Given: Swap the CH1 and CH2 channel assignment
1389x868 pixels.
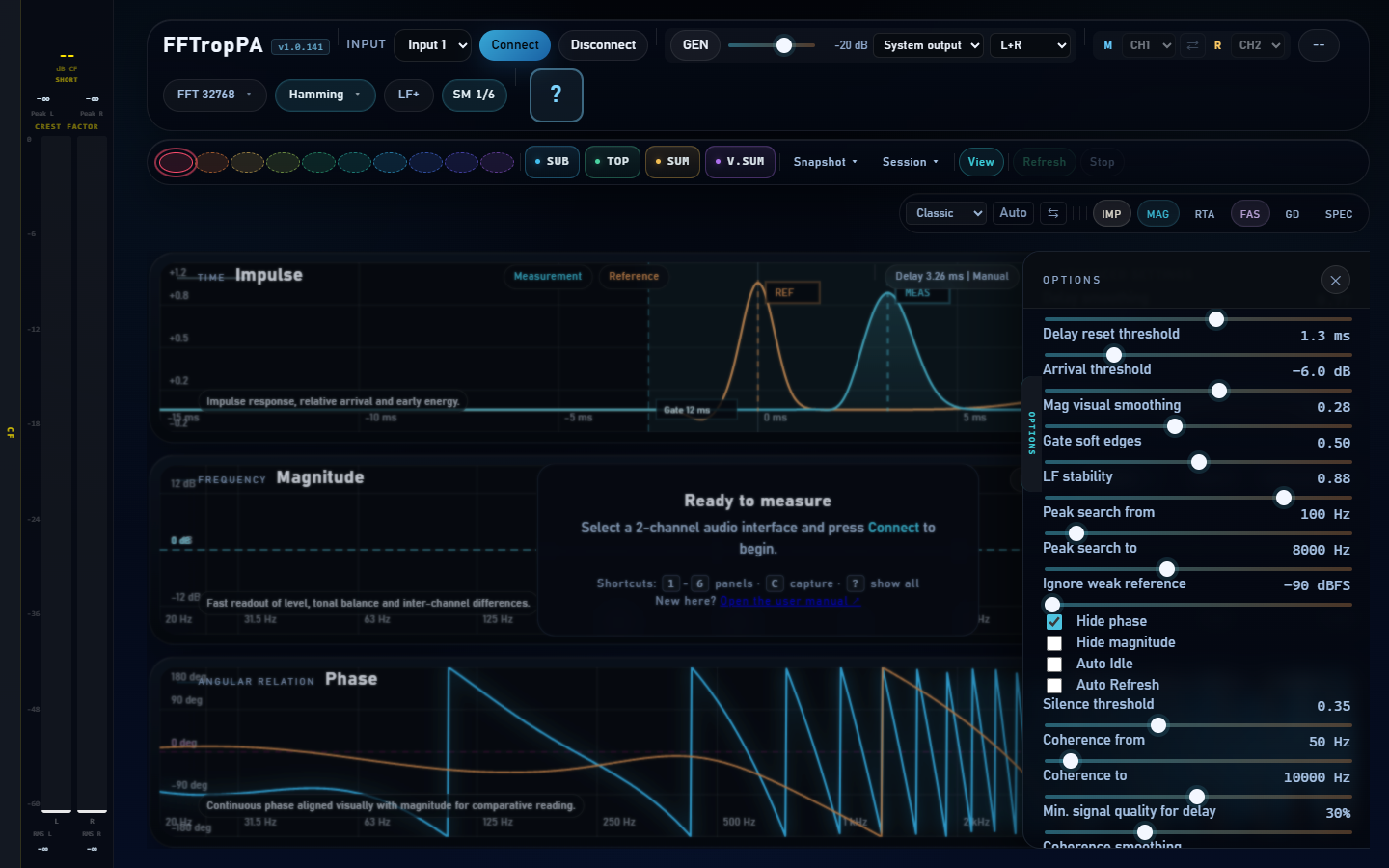Looking at the screenshot, I should (x=1192, y=45).
